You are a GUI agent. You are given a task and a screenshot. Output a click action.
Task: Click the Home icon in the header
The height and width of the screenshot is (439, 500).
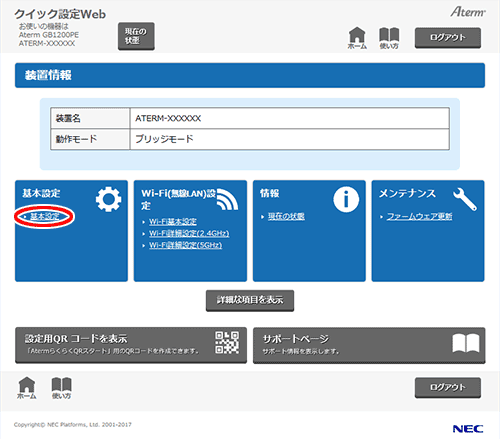[x=357, y=38]
